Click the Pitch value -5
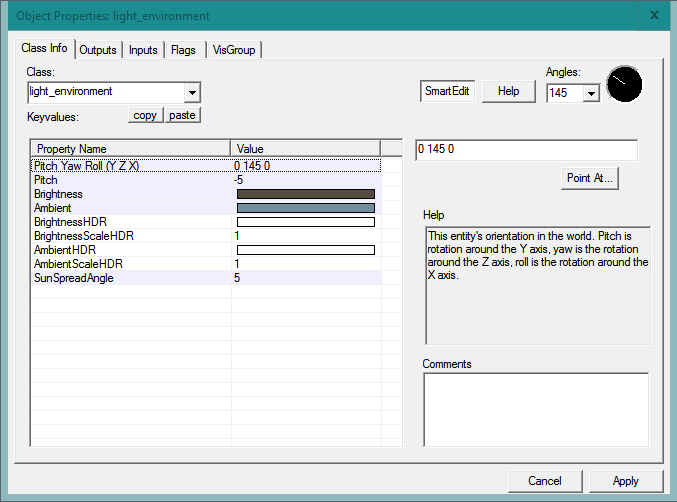Screen dimensions: 677x502 tap(238, 180)
